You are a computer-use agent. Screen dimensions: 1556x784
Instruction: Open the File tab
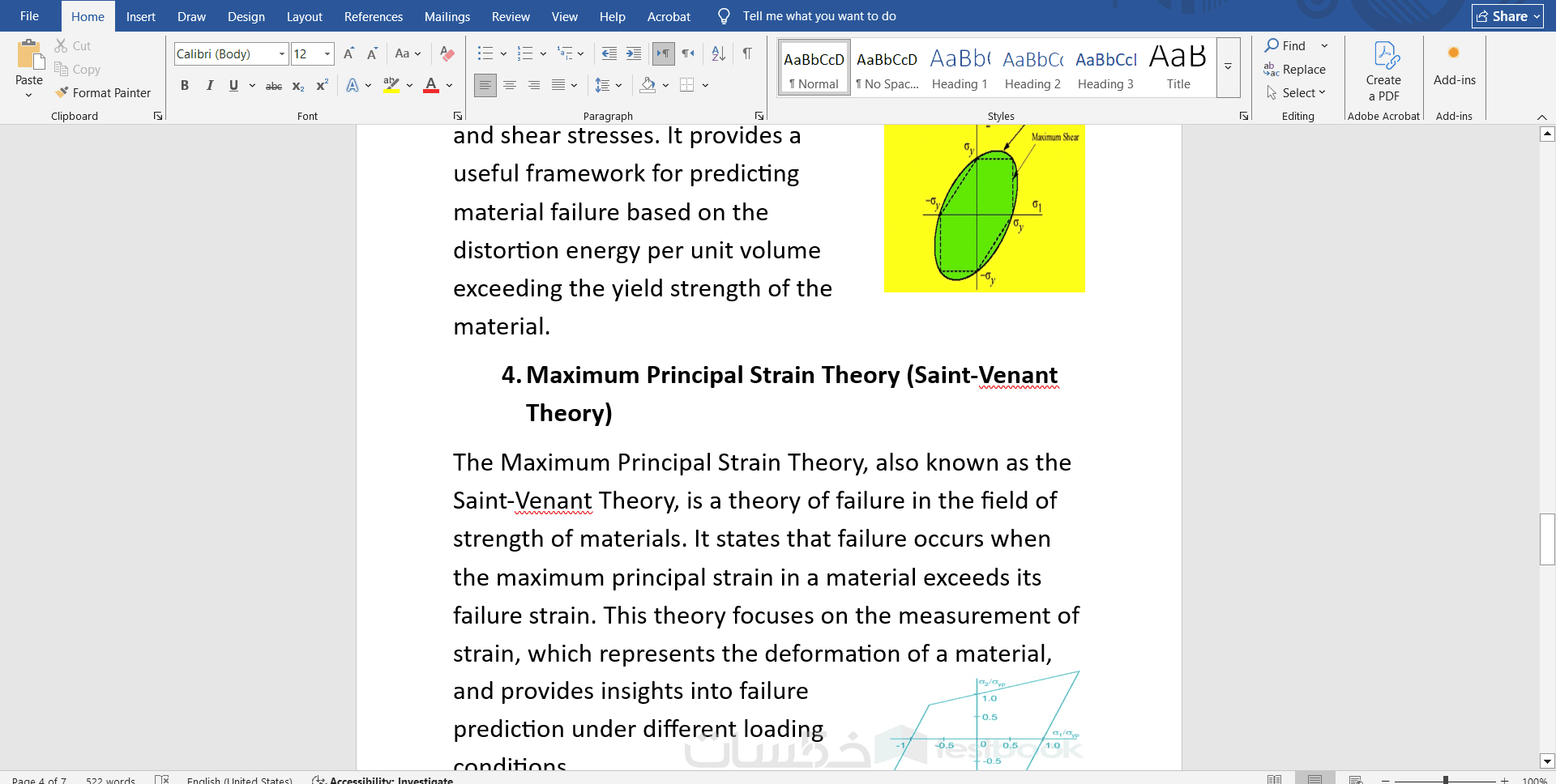(29, 16)
